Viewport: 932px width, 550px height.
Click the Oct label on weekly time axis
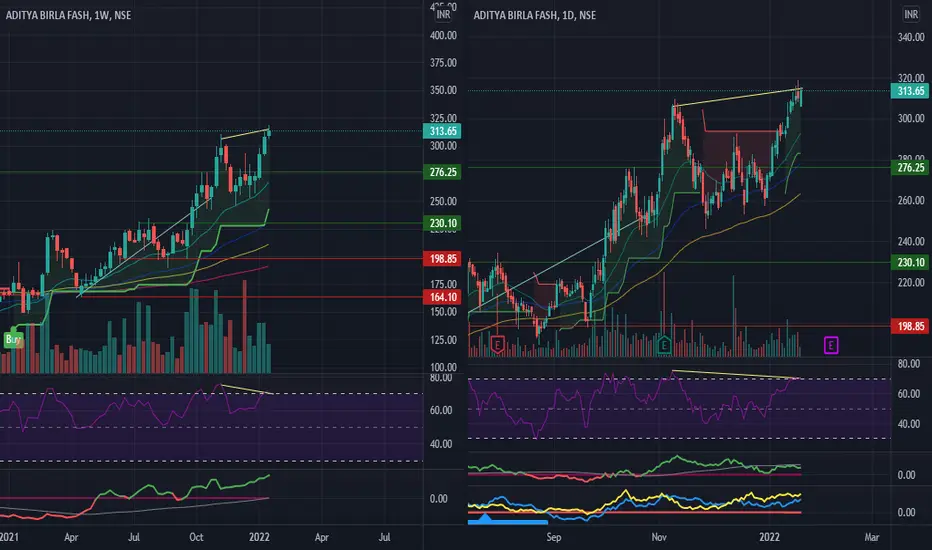pos(196,537)
